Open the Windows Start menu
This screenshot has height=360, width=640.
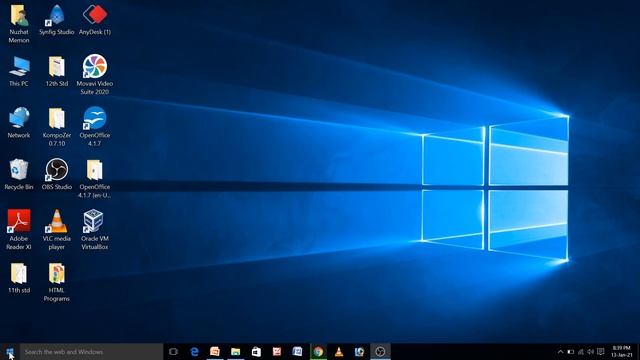click(x=10, y=352)
